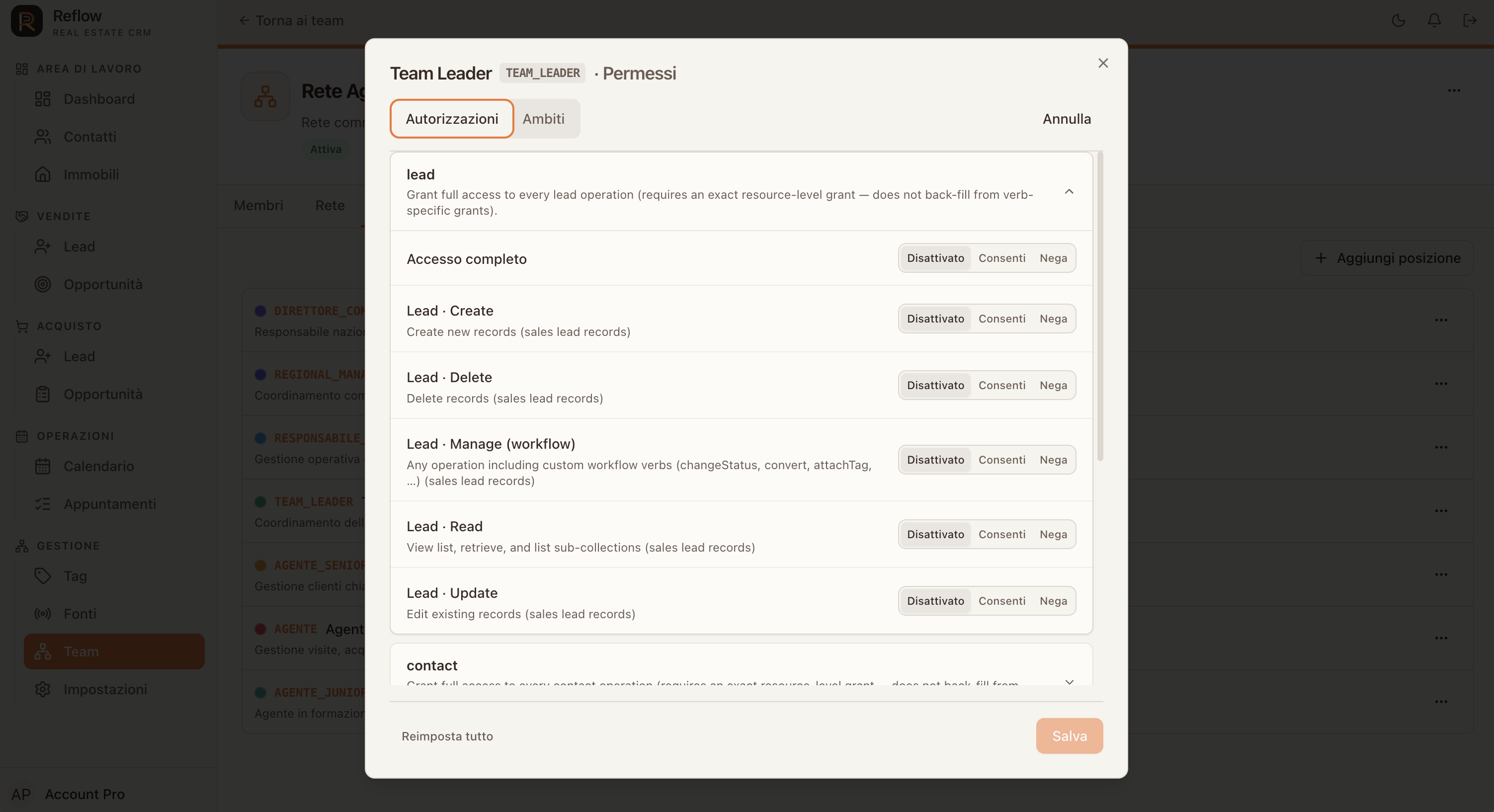This screenshot has height=812, width=1494.
Task: Open Dashboard from the sidebar
Action: [114, 99]
